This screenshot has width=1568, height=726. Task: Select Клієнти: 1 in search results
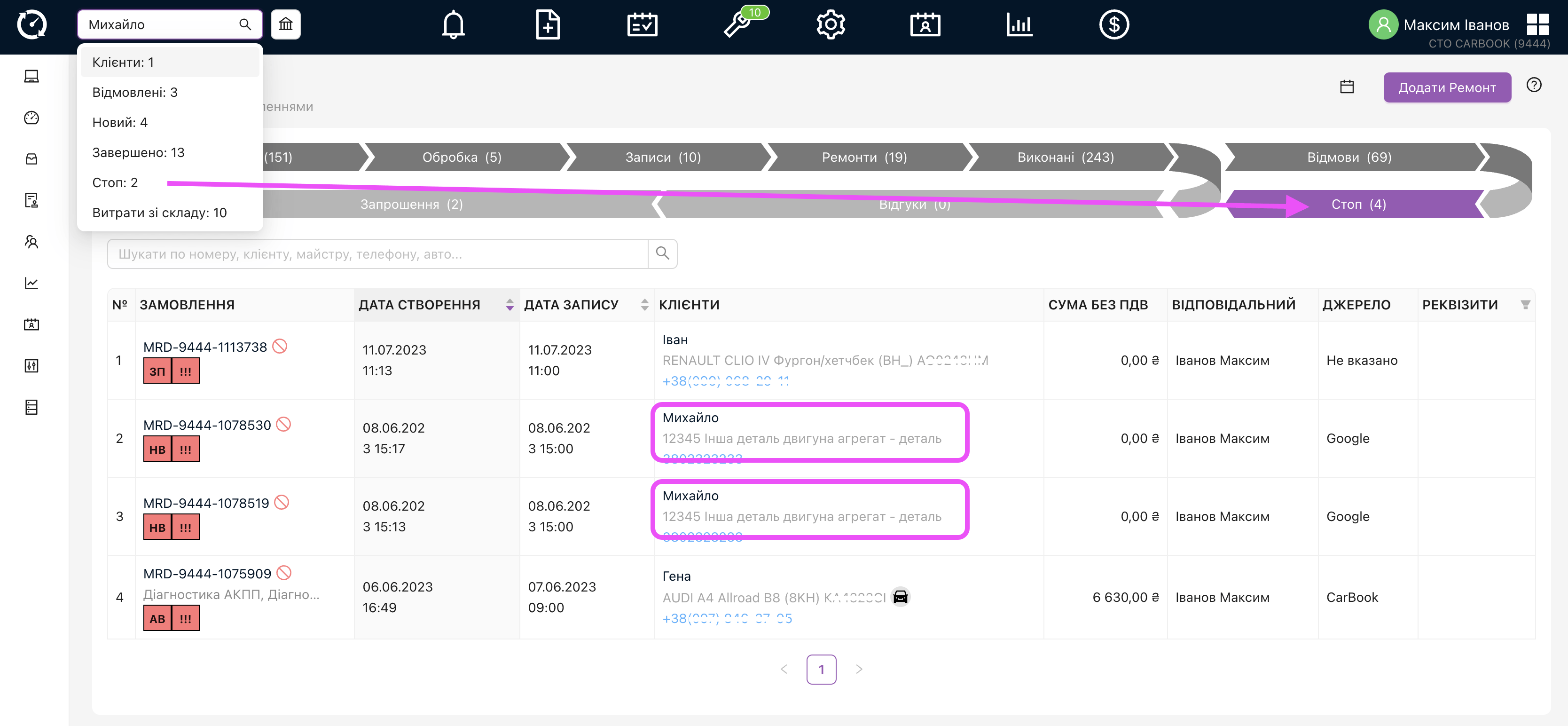pos(170,62)
